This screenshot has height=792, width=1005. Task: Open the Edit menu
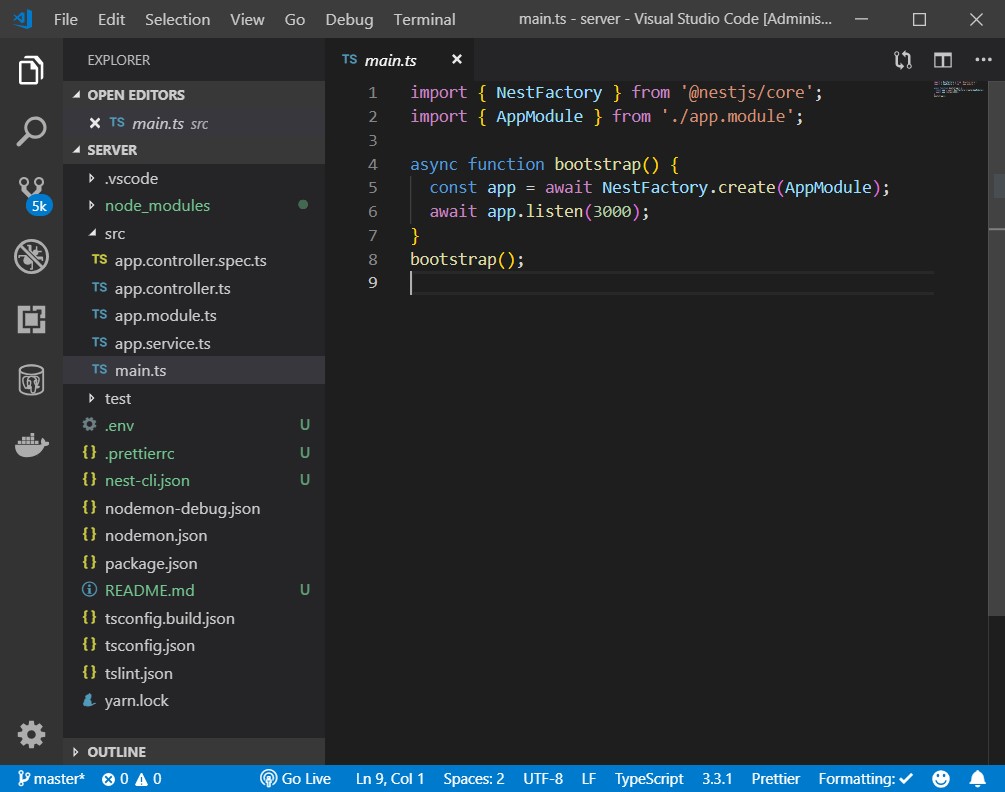[112, 20]
